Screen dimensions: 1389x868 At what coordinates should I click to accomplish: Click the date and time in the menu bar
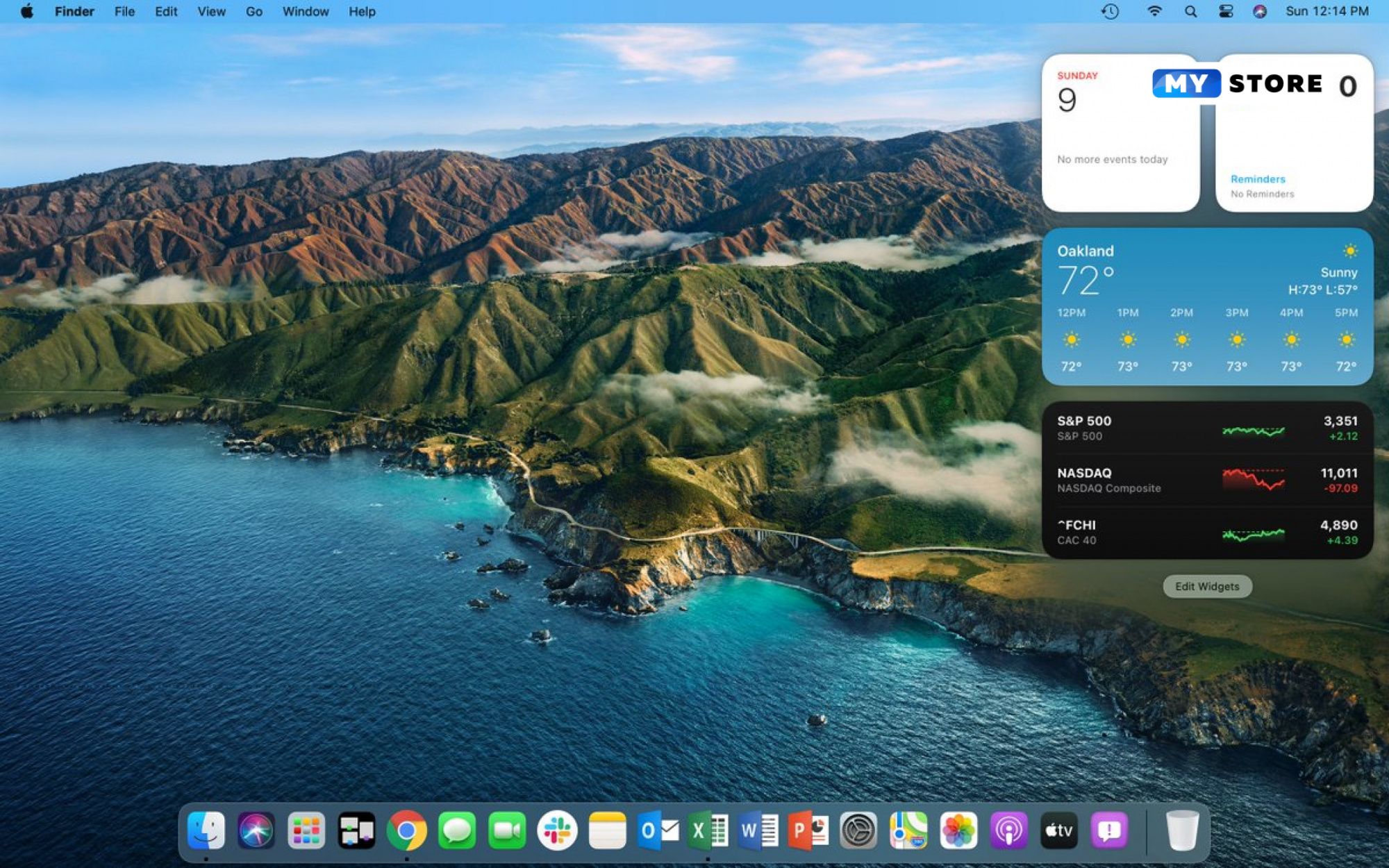[1326, 12]
